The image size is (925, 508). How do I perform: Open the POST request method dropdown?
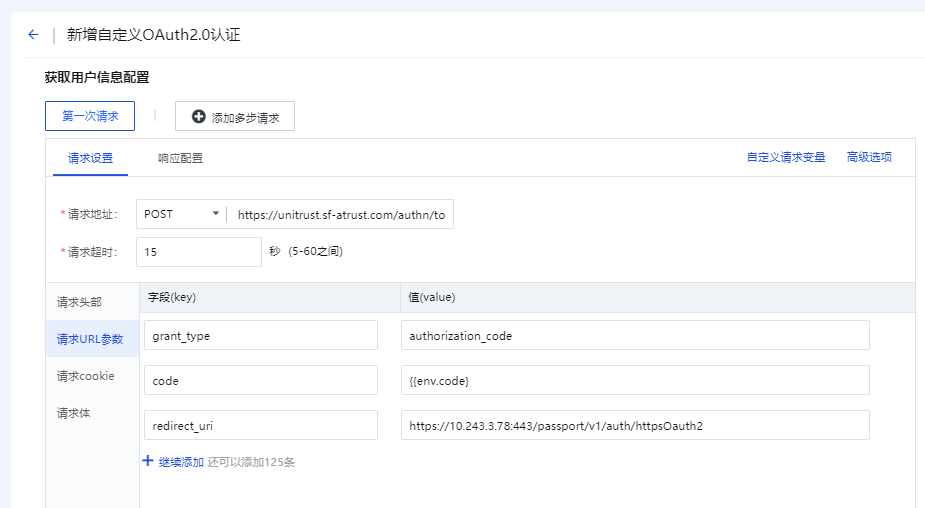[x=182, y=214]
